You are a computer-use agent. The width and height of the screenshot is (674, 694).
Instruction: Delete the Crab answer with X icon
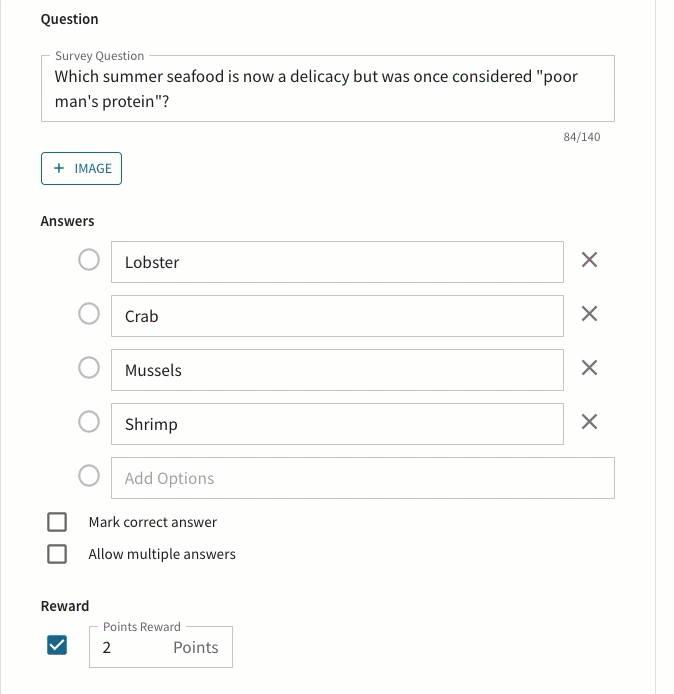coord(589,314)
